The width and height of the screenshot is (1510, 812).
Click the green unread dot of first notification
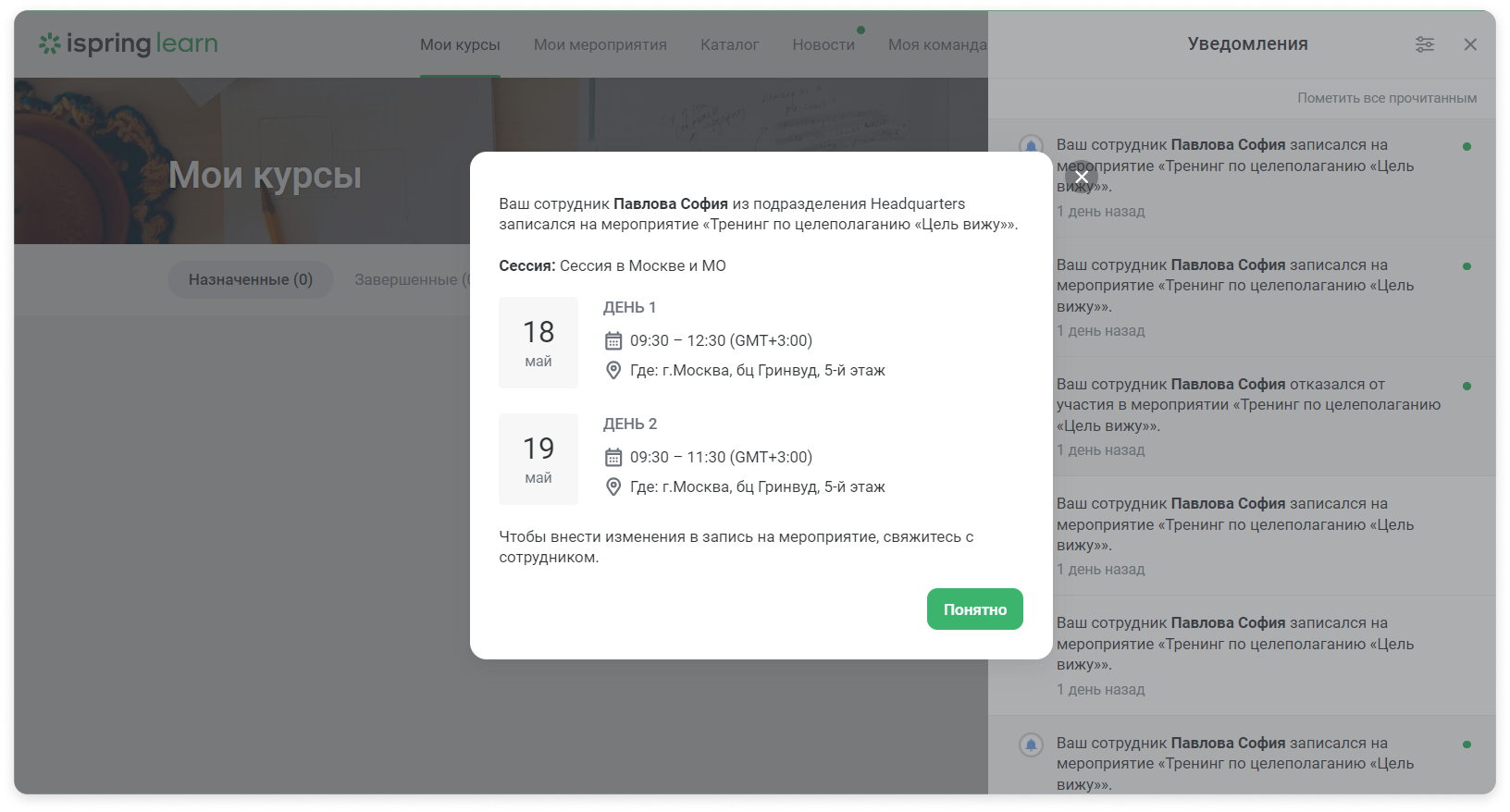pyautogui.click(x=1467, y=146)
